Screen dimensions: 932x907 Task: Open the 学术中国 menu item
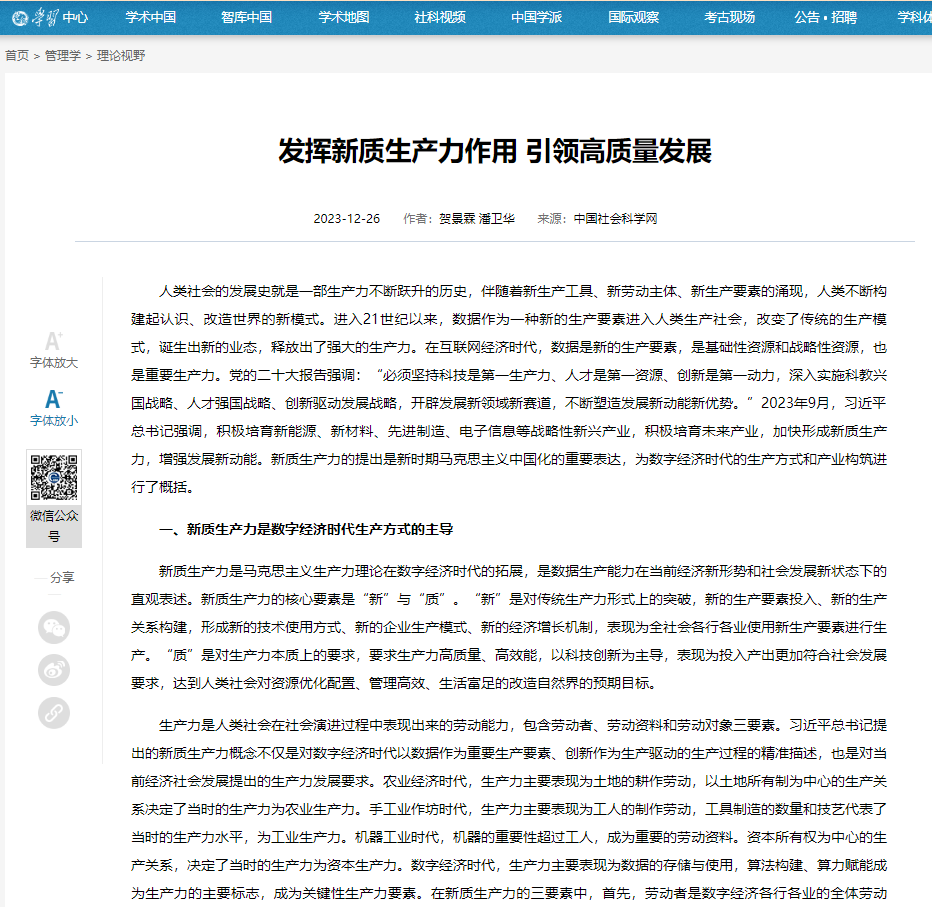150,17
